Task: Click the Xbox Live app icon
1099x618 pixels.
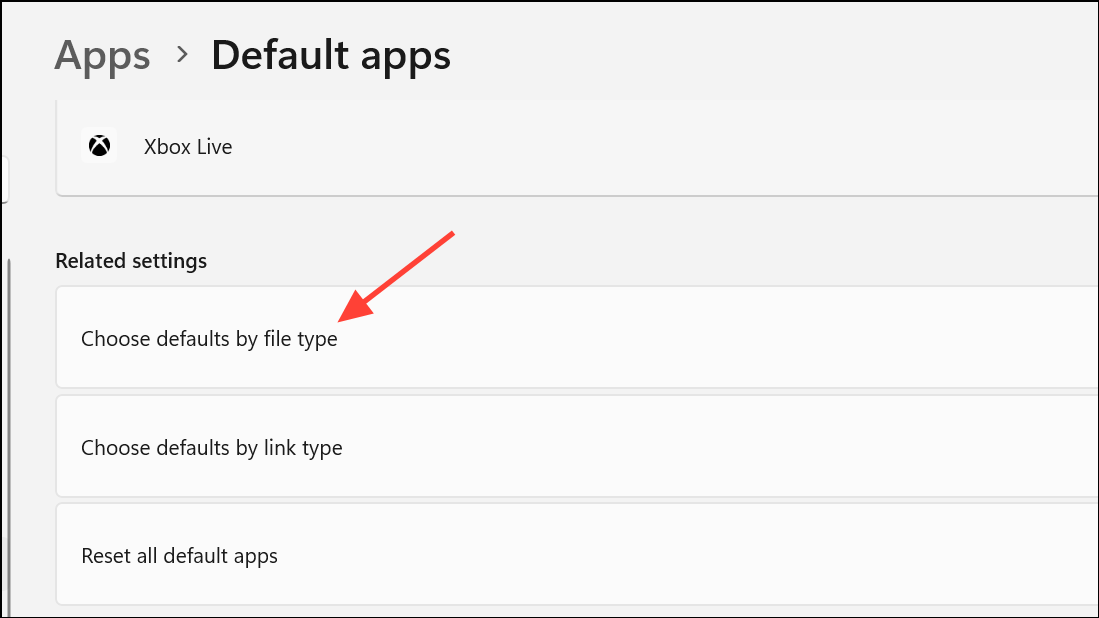Action: (x=99, y=146)
